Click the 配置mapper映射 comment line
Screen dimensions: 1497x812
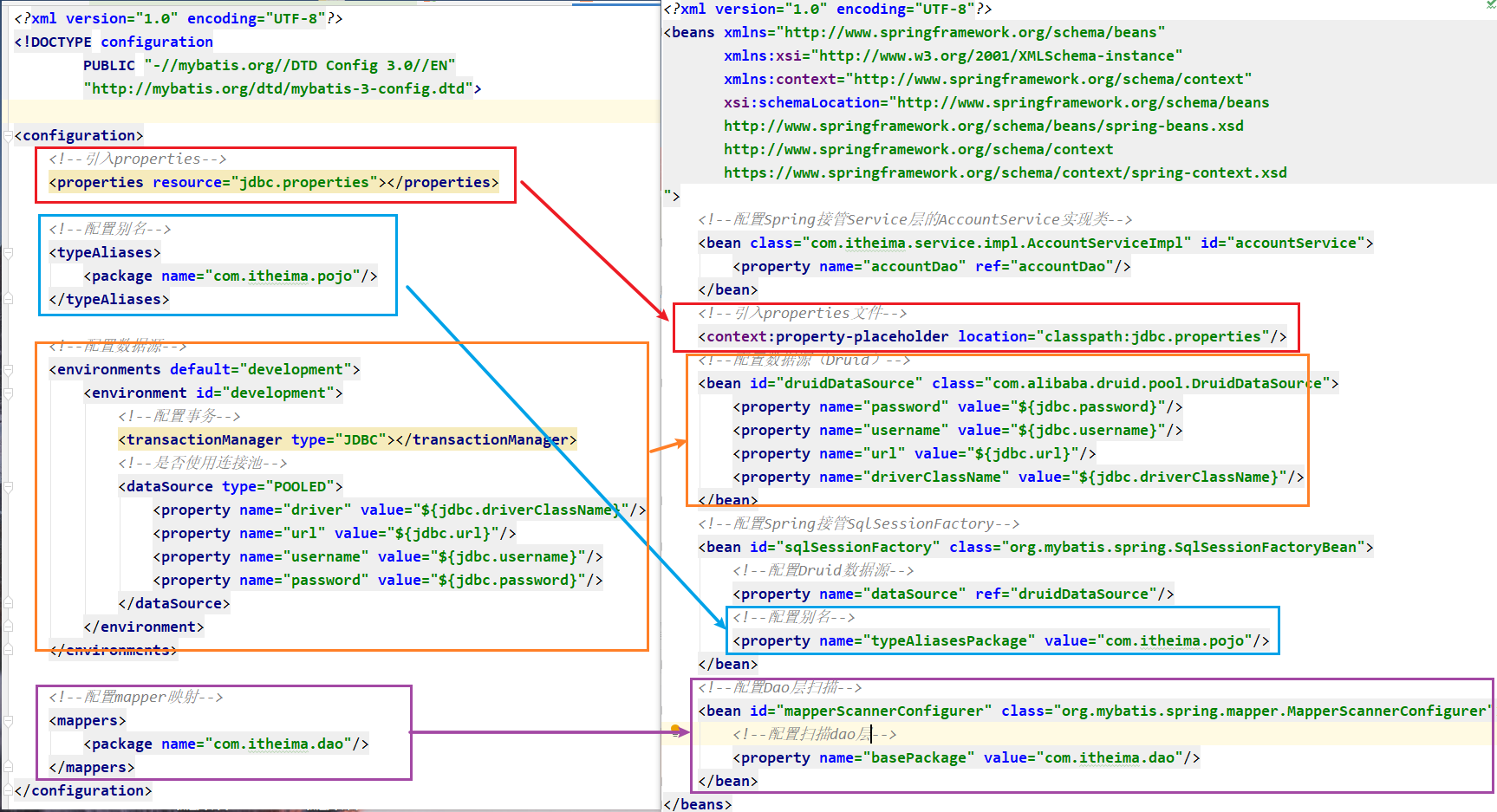click(136, 697)
